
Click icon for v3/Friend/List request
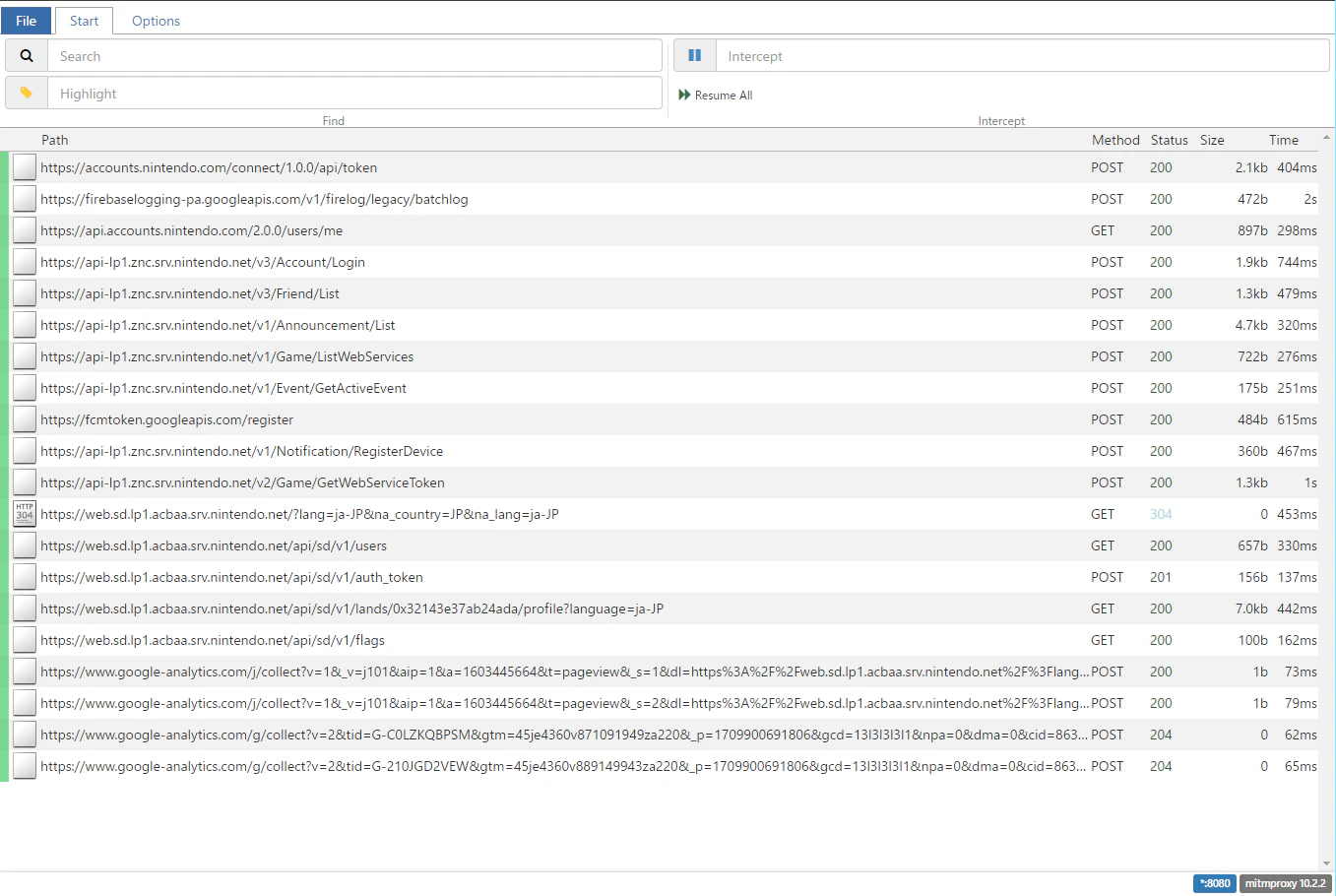[25, 293]
